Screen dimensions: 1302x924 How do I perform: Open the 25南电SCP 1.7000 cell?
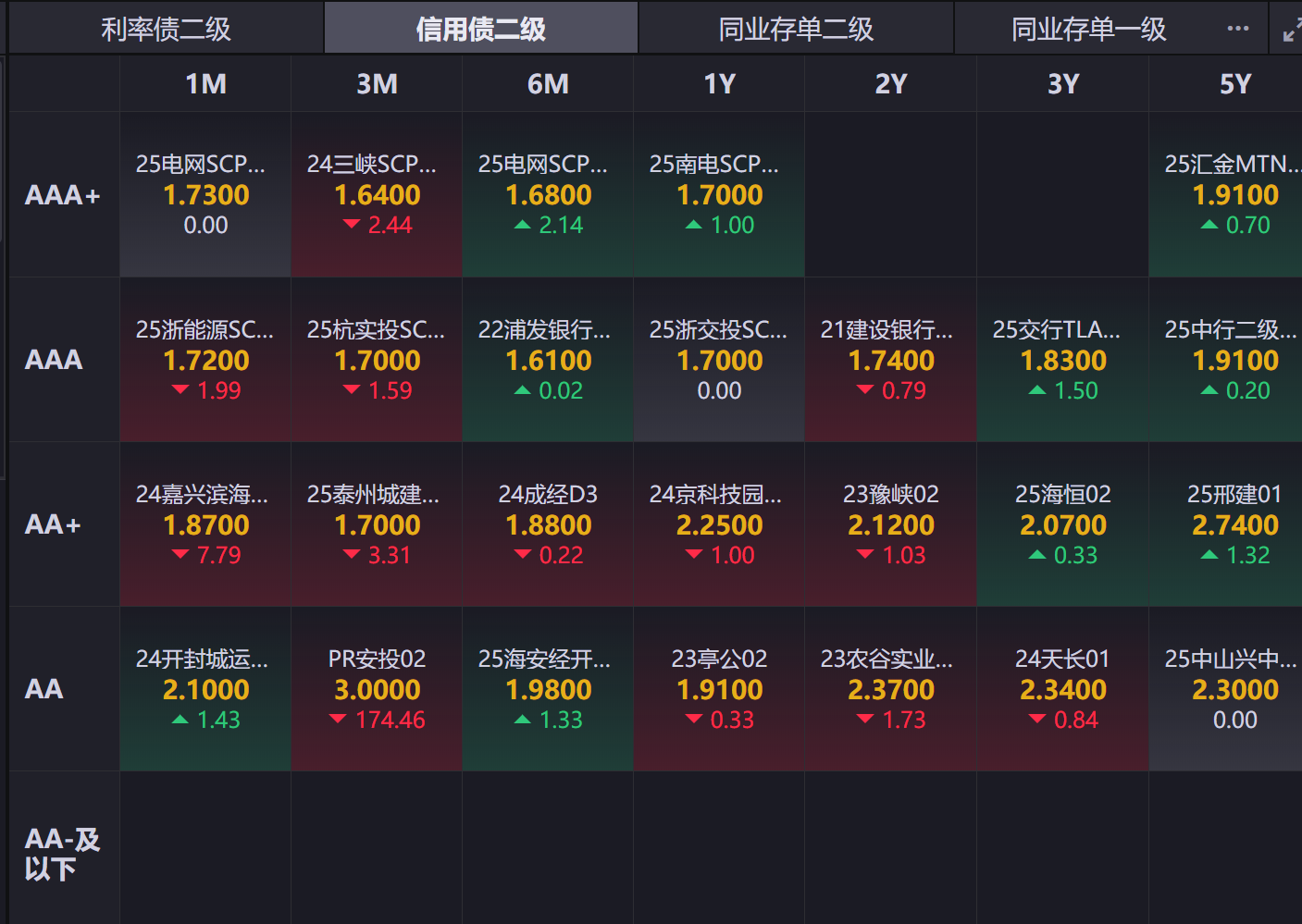[x=719, y=195]
